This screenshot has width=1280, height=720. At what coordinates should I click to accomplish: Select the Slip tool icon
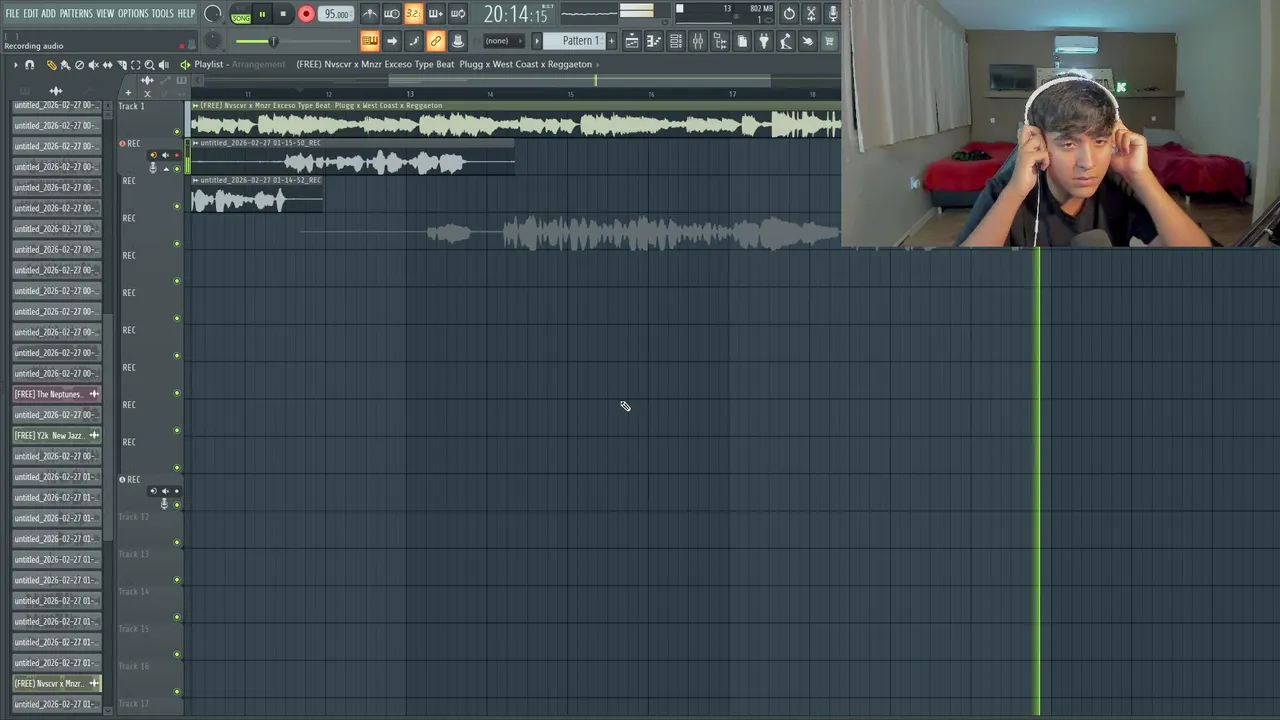108,65
